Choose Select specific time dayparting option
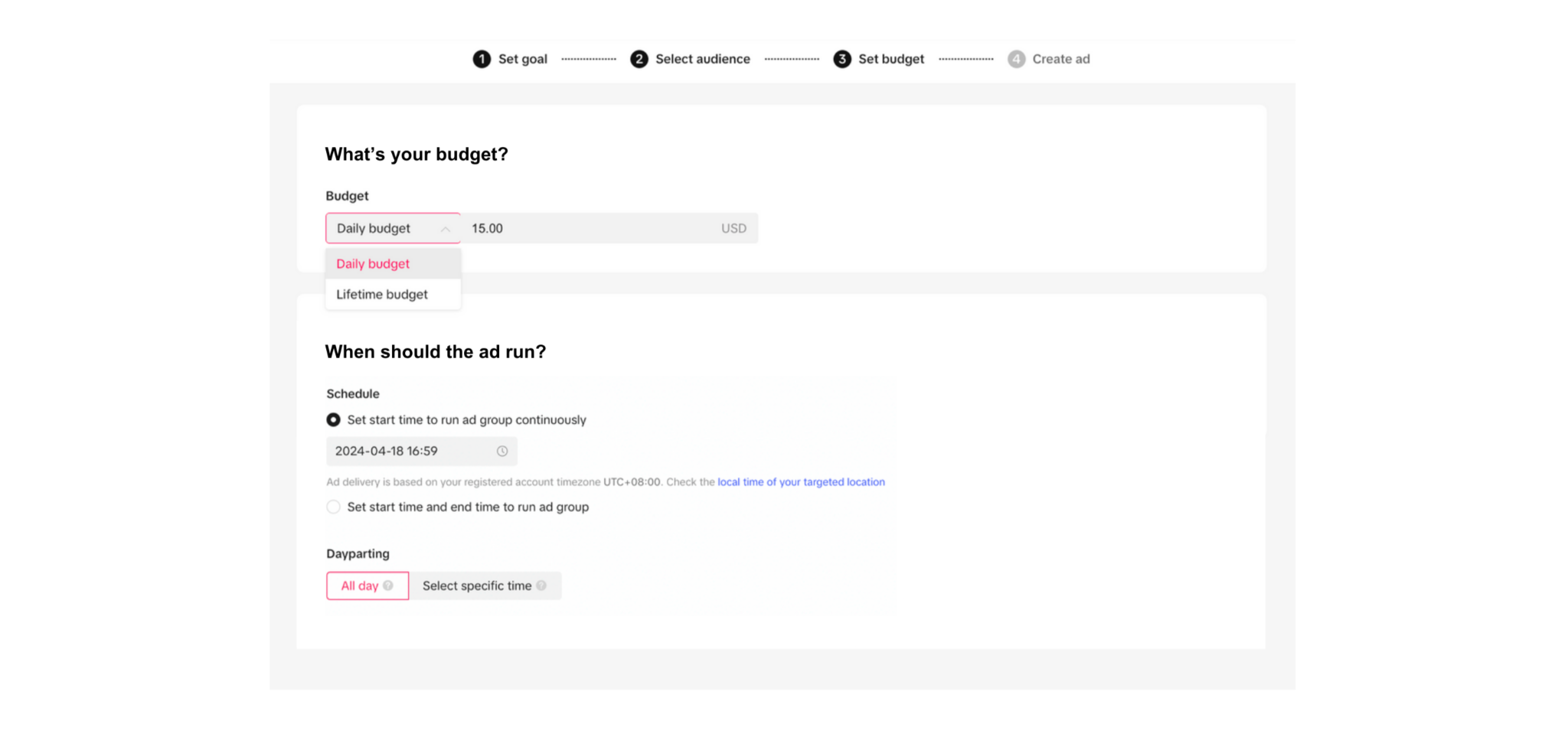 (x=485, y=585)
